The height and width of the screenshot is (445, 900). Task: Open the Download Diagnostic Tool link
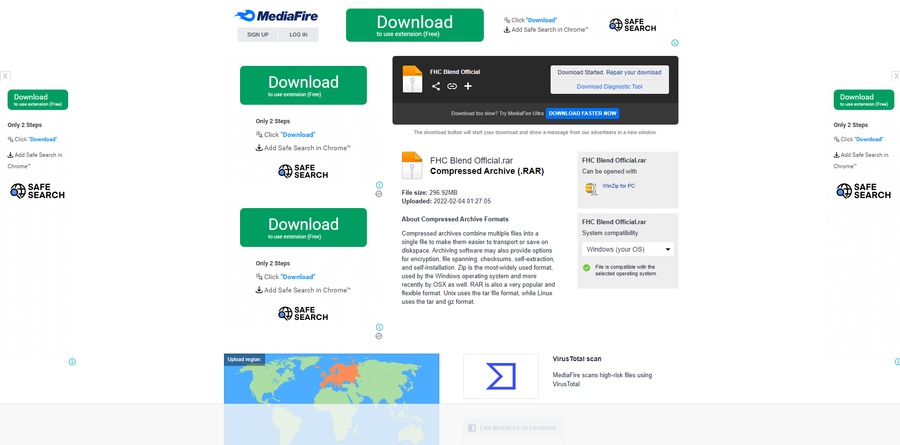tap(610, 87)
